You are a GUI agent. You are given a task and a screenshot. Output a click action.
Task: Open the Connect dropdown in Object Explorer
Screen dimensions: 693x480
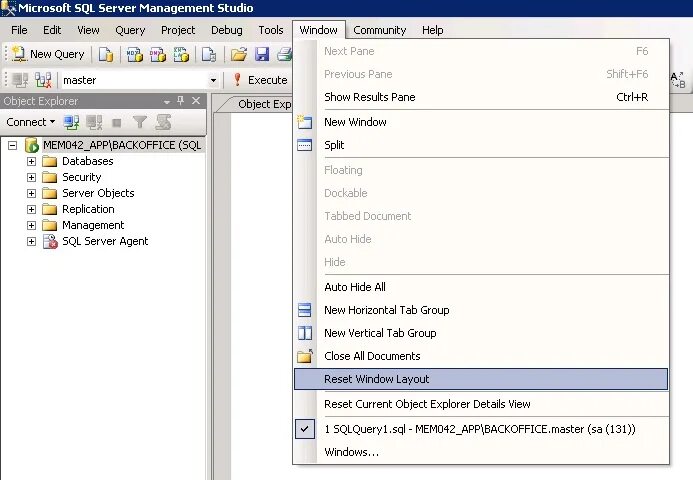(30, 122)
